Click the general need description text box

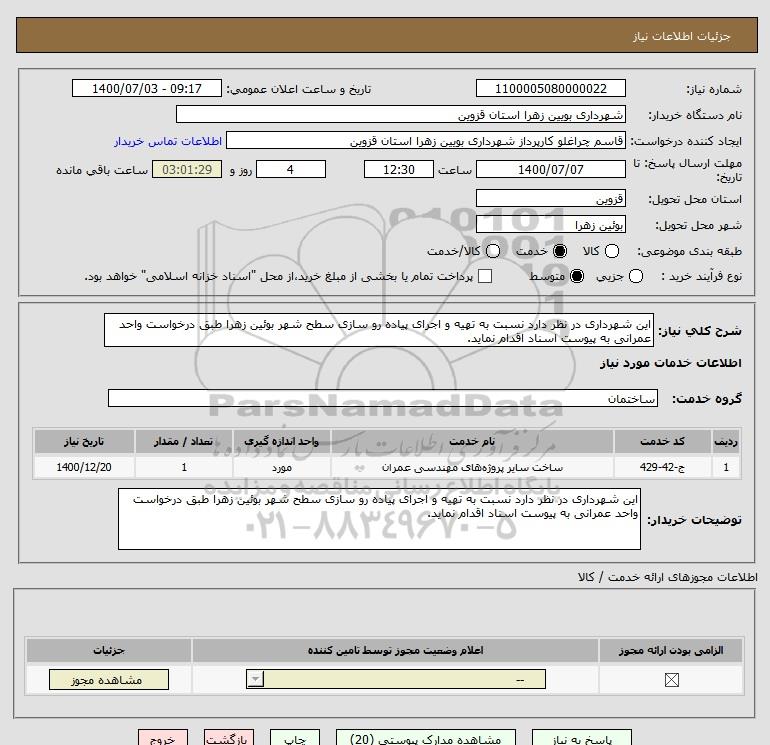point(379,331)
